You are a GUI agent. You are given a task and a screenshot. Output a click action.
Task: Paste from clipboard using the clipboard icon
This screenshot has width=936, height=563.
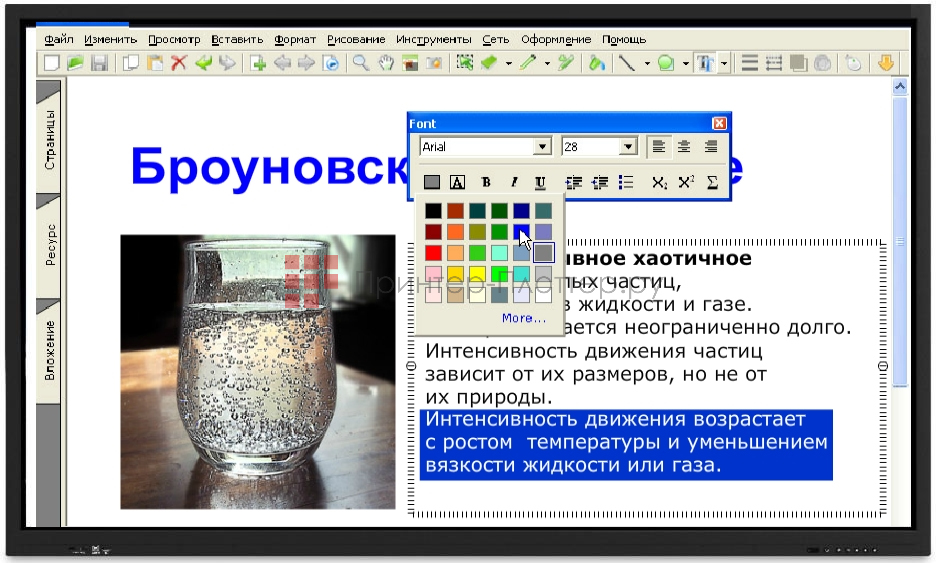click(155, 63)
